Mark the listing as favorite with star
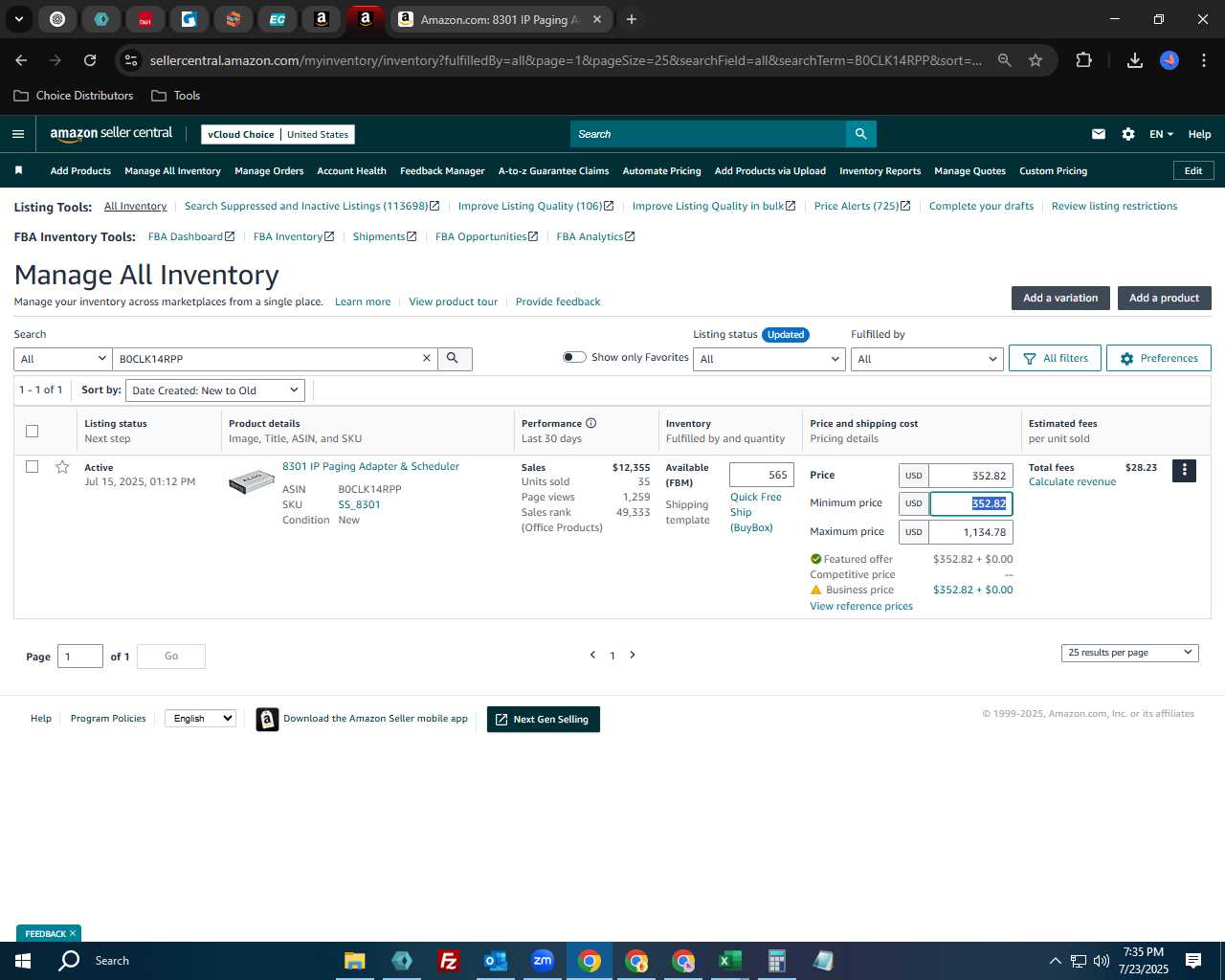Image resolution: width=1225 pixels, height=980 pixels. (x=62, y=467)
